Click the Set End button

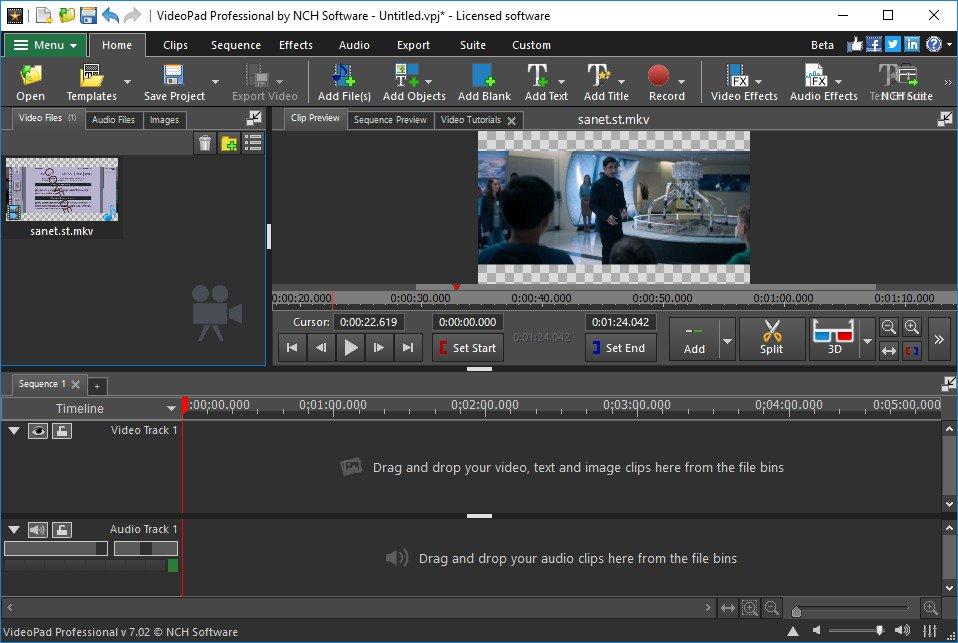coord(621,348)
